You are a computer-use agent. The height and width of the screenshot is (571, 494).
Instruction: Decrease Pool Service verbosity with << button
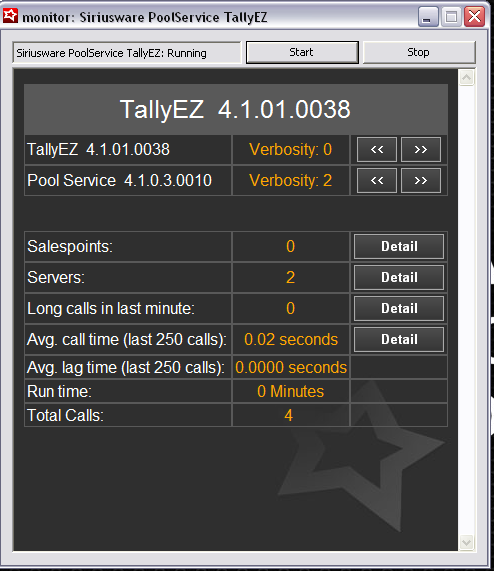[377, 180]
